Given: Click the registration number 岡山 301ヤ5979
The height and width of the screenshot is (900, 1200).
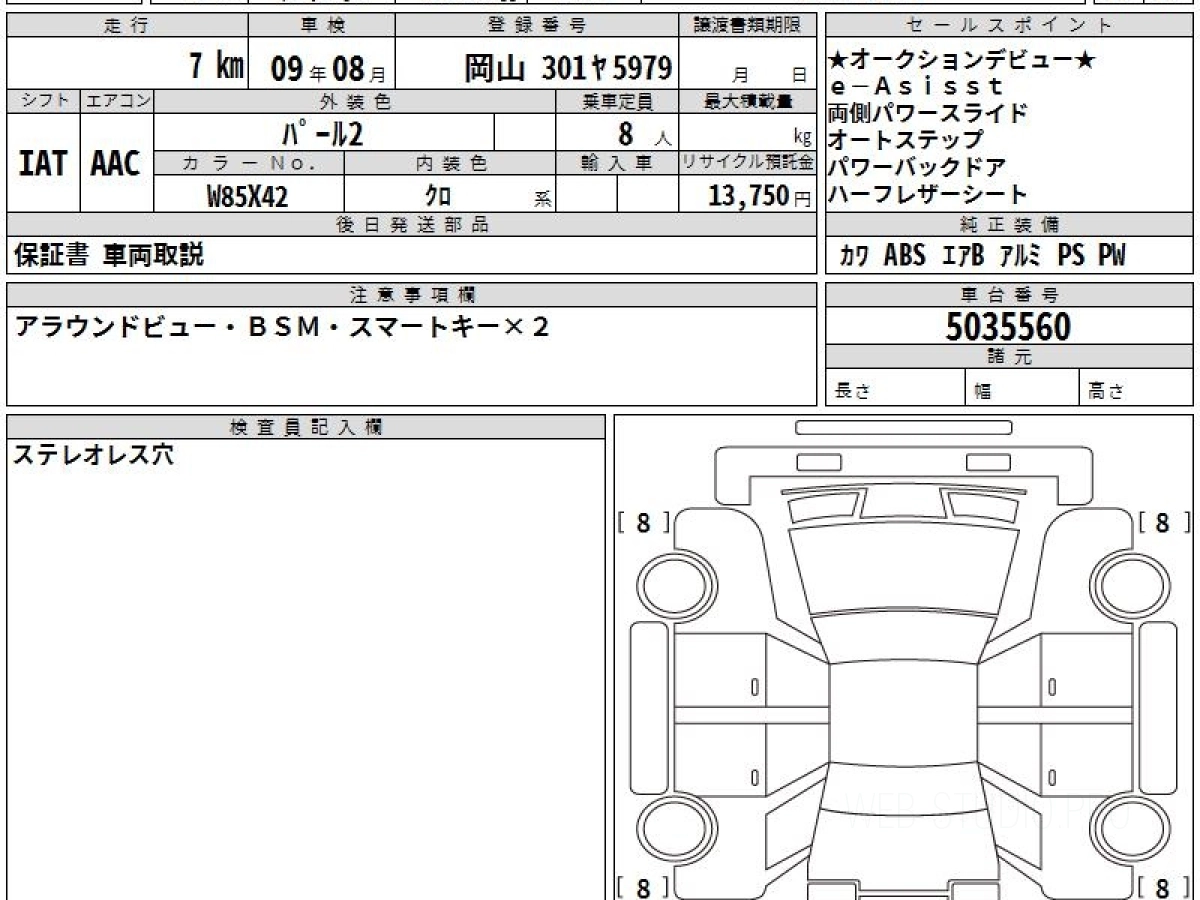Looking at the screenshot, I should (x=567, y=68).
